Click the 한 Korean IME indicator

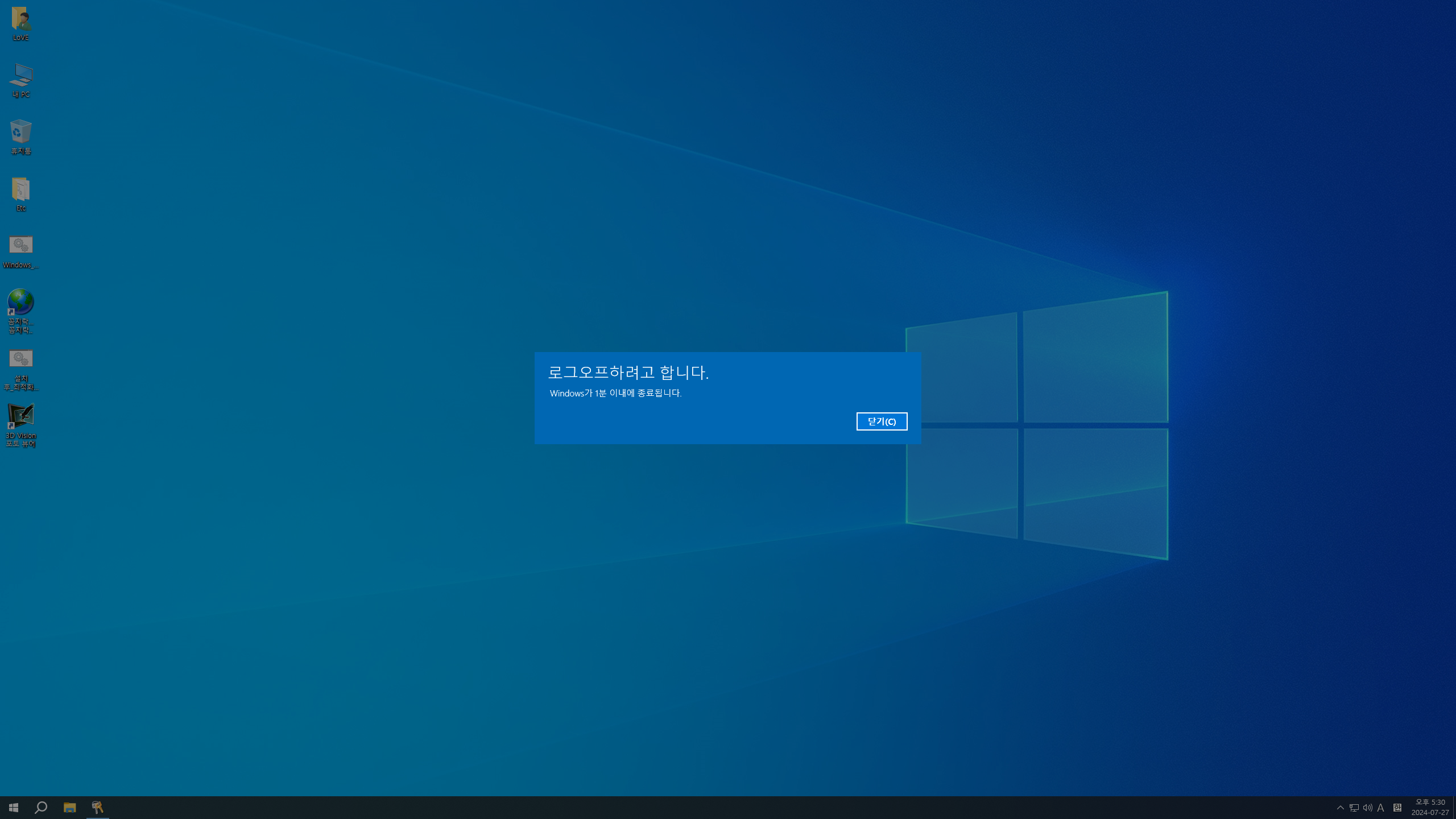click(1397, 808)
